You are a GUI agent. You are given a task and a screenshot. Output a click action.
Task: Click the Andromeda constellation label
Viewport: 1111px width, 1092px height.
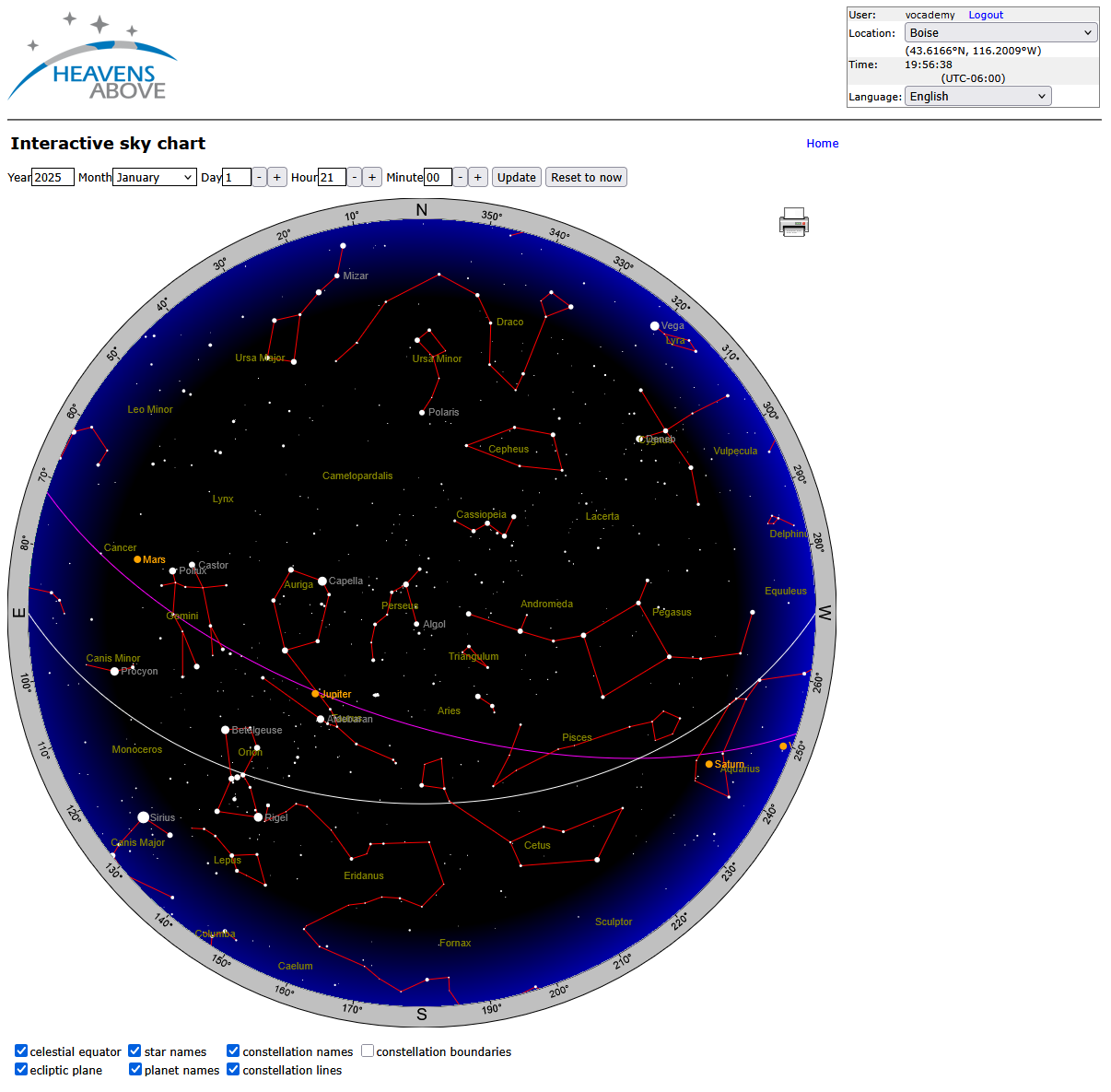click(x=546, y=604)
